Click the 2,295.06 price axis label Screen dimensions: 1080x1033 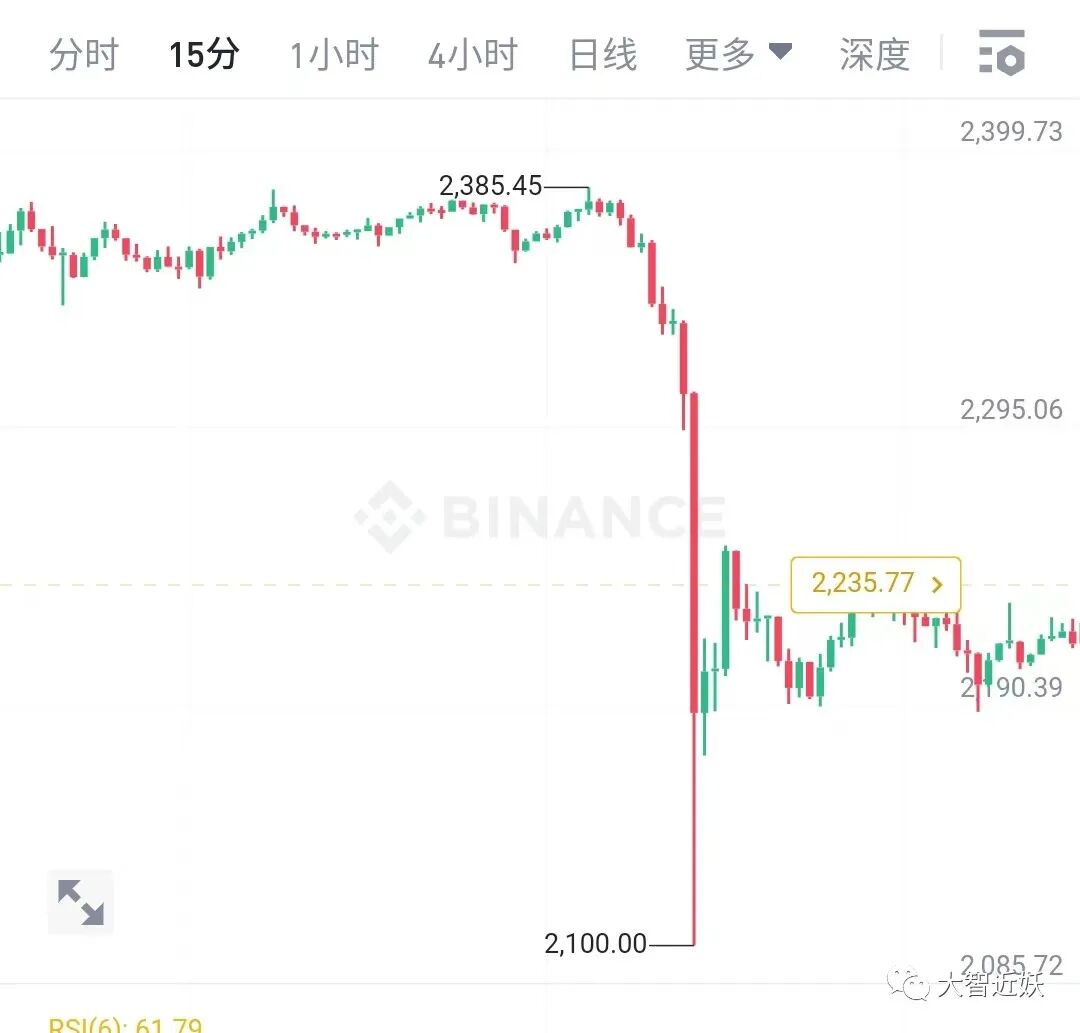click(1011, 409)
